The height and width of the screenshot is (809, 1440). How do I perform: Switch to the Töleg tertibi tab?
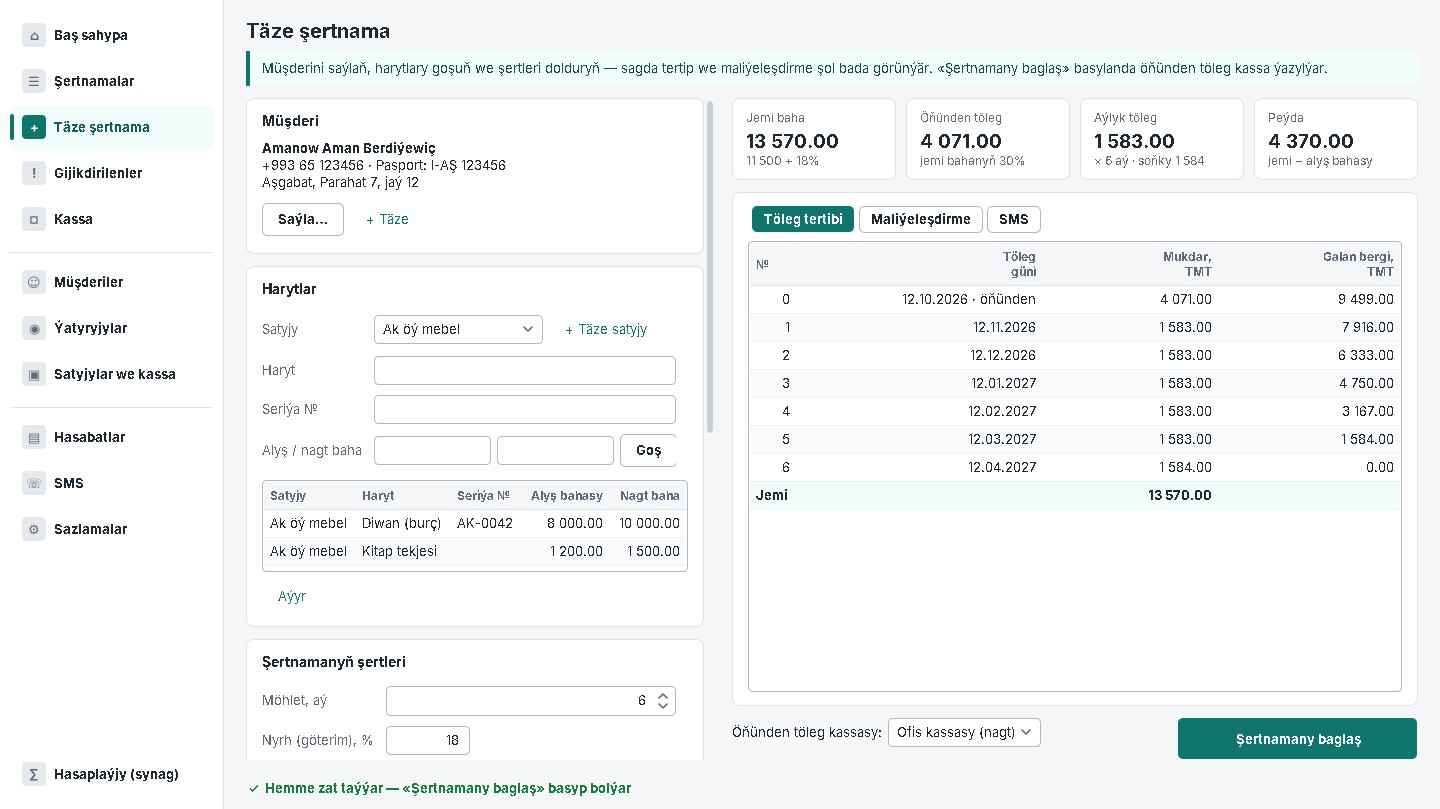pos(803,219)
